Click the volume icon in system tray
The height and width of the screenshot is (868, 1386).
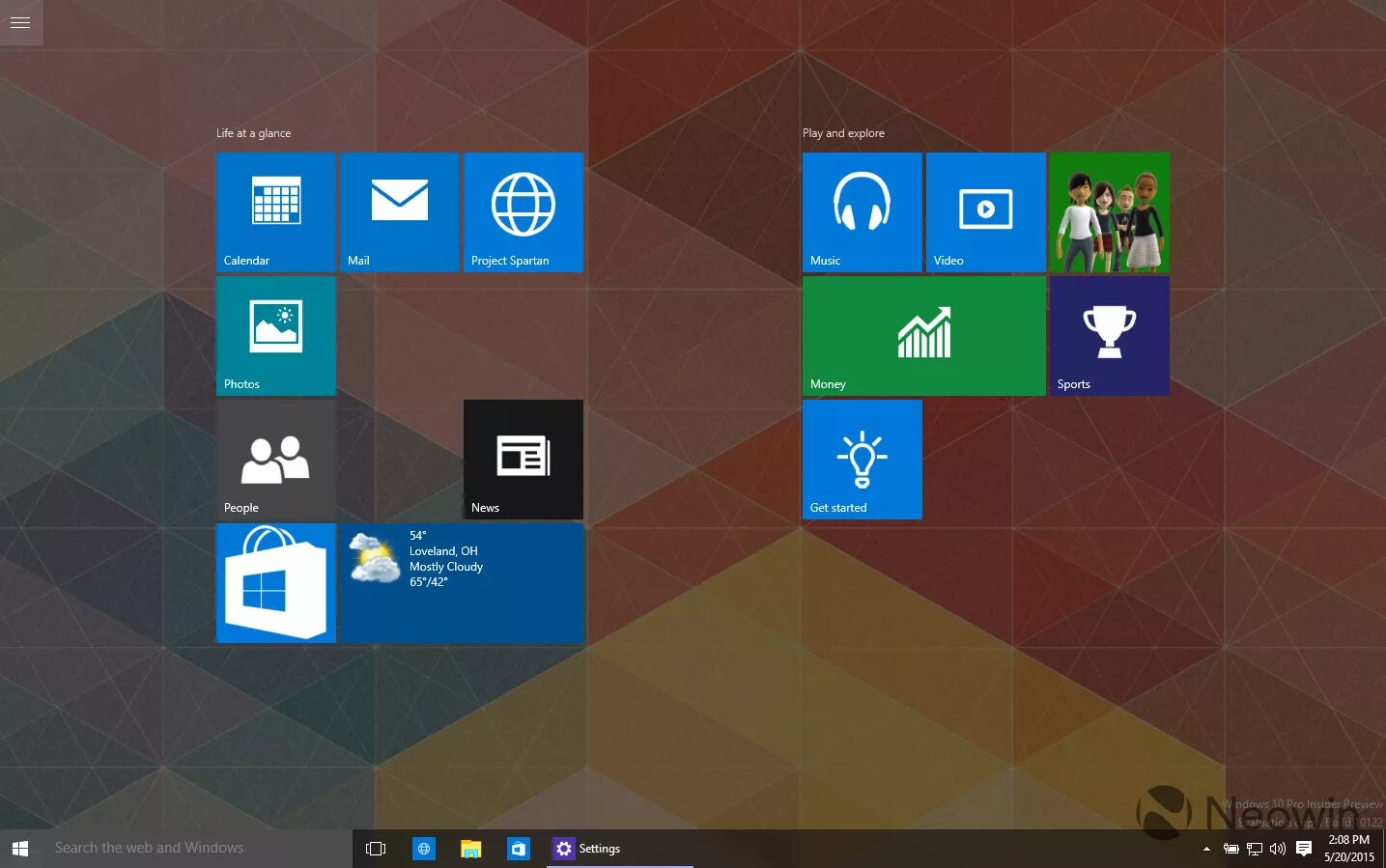(1277, 848)
